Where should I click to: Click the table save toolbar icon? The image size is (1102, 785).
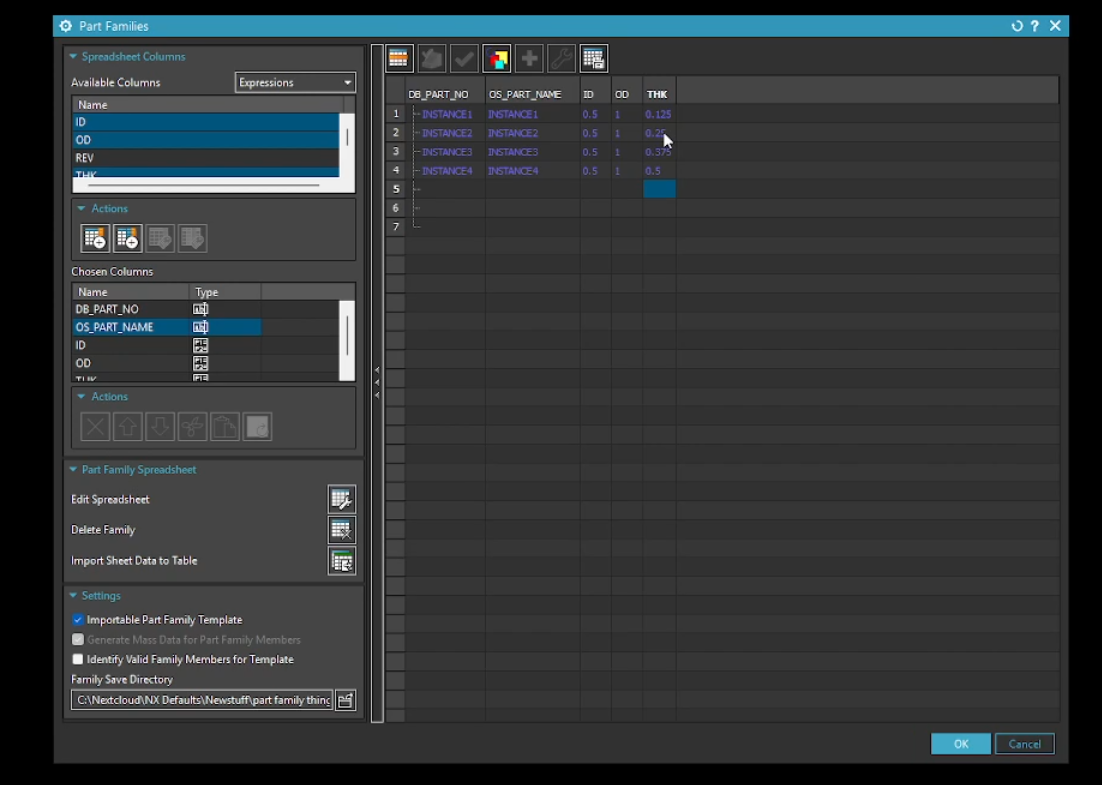click(594, 59)
